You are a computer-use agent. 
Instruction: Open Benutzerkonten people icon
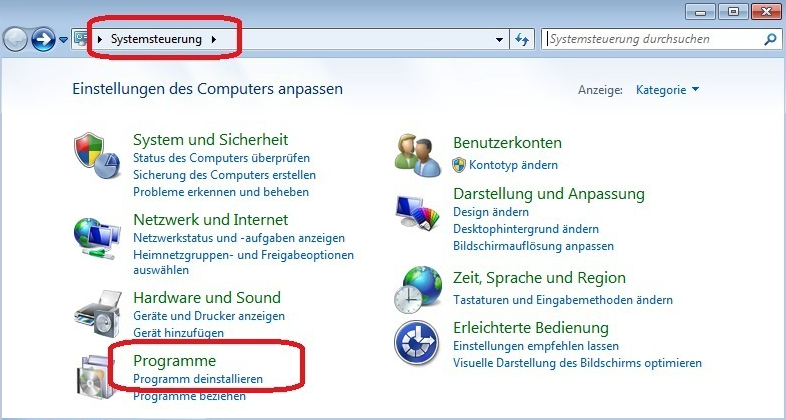(x=418, y=155)
